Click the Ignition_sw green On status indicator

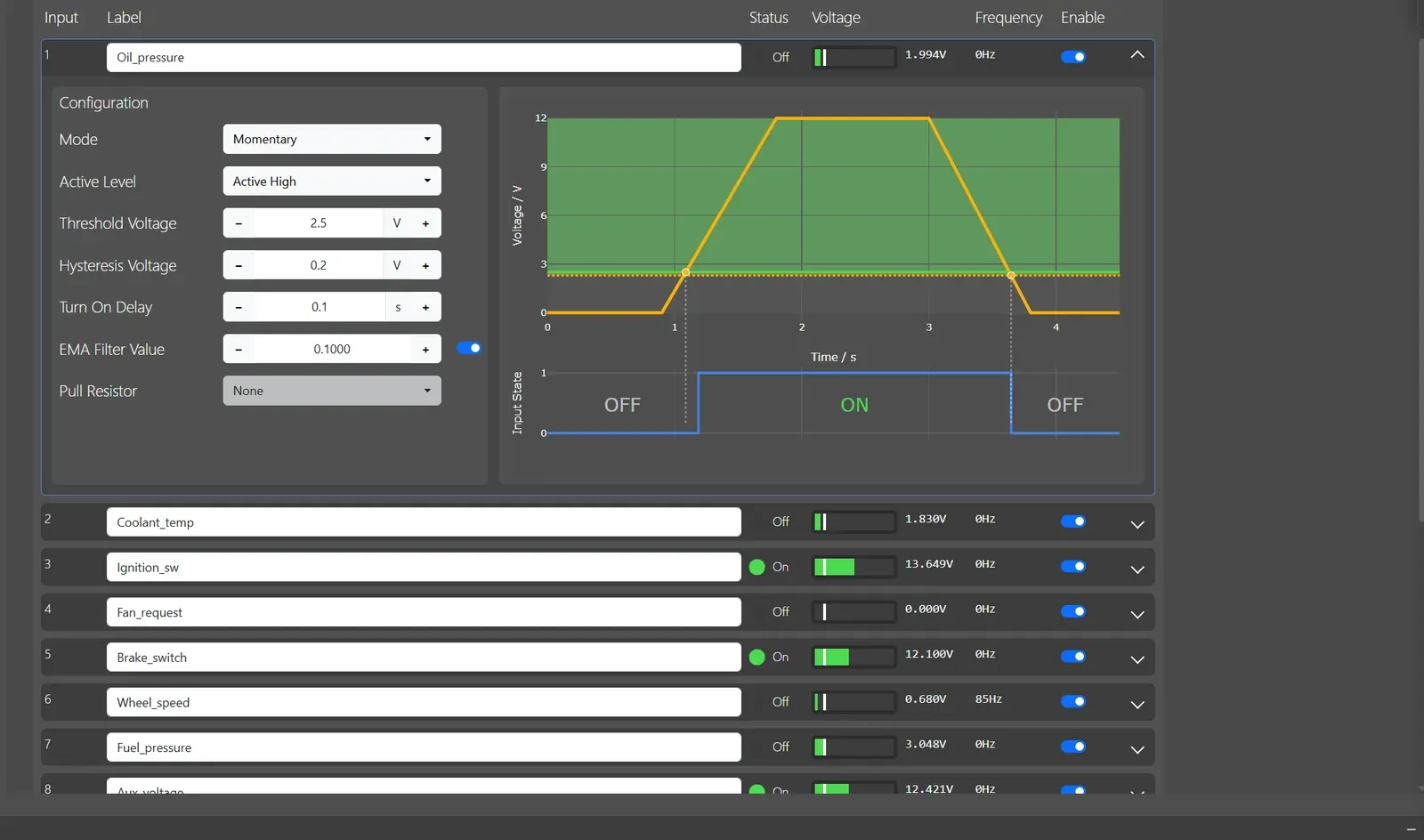(x=757, y=567)
